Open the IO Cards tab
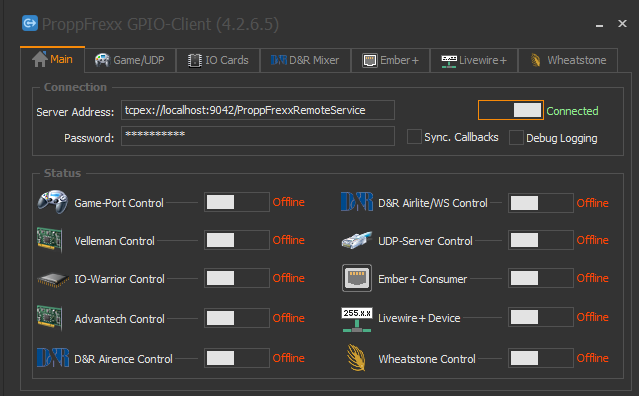 (218, 60)
